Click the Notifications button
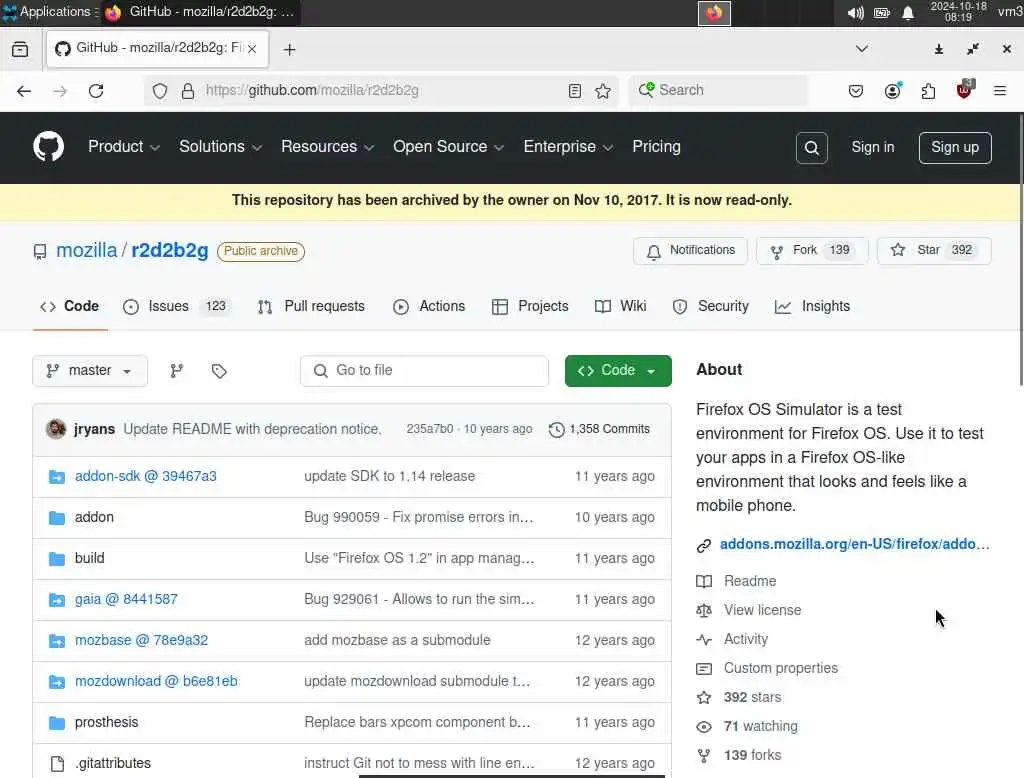Screen dimensions: 1024x778 point(690,251)
